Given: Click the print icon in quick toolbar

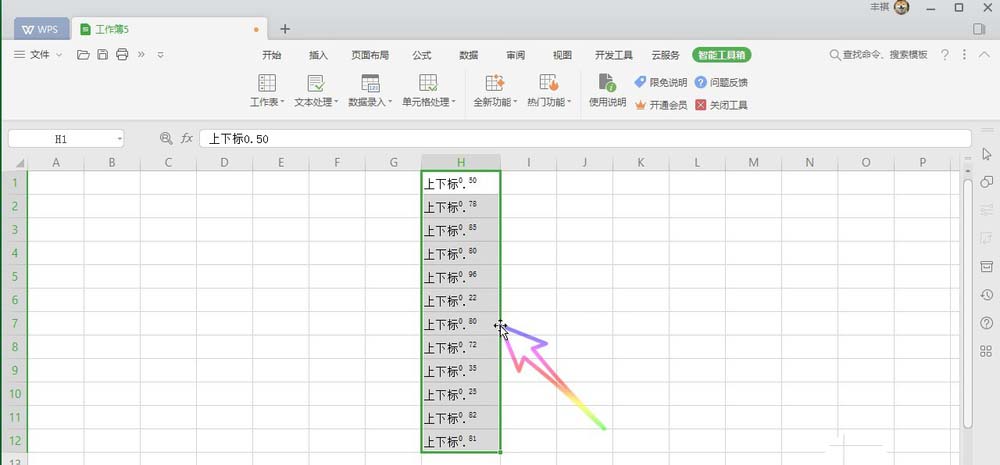Looking at the screenshot, I should pyautogui.click(x=122, y=55).
